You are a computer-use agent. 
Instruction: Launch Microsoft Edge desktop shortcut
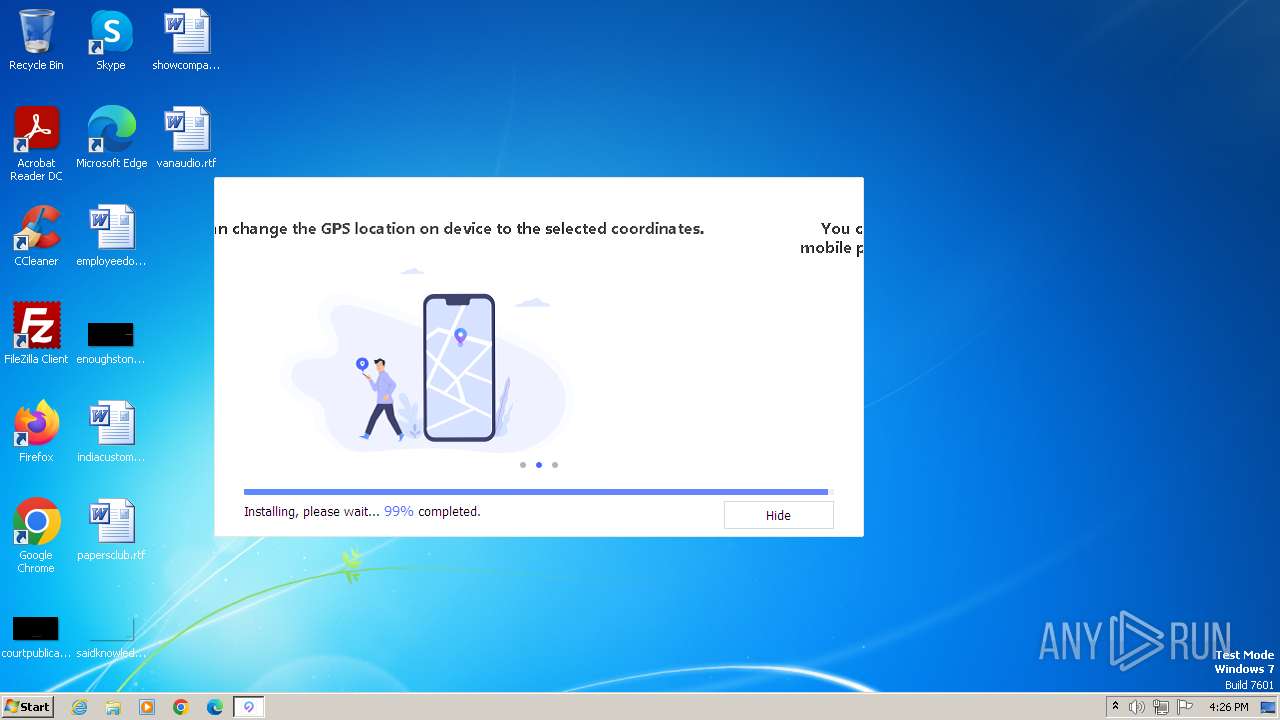tap(111, 138)
